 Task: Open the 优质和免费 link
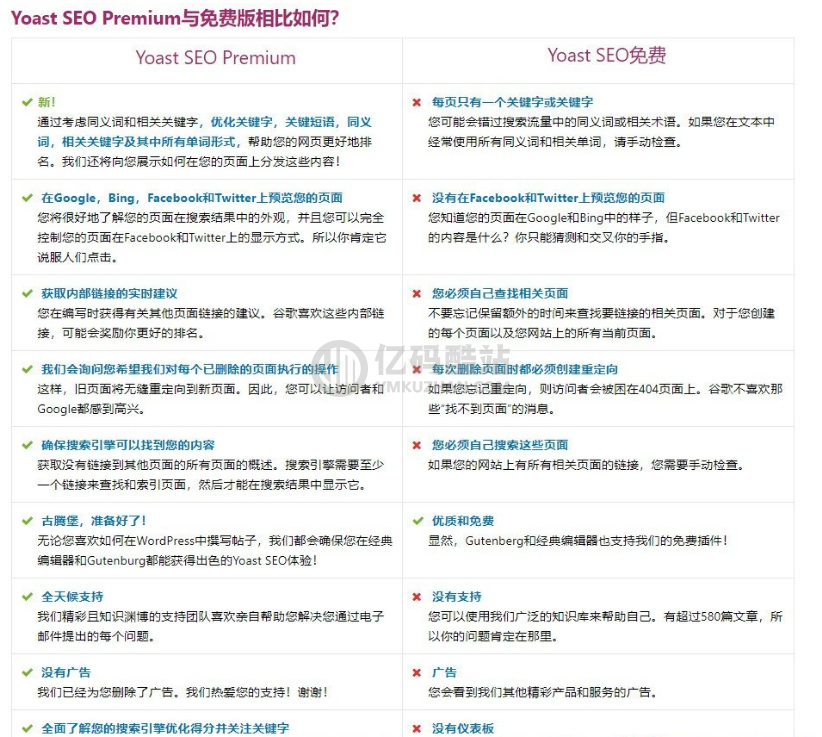tap(462, 521)
